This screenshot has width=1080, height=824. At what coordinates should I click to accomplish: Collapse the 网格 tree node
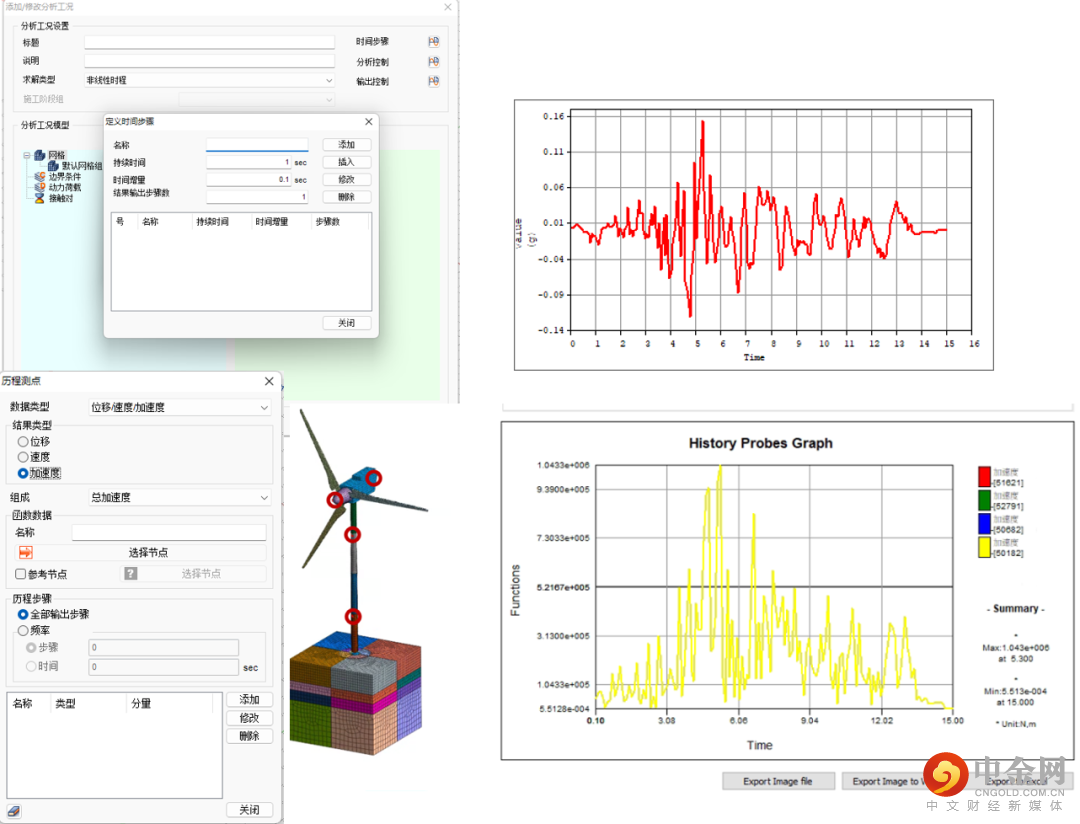pos(27,156)
